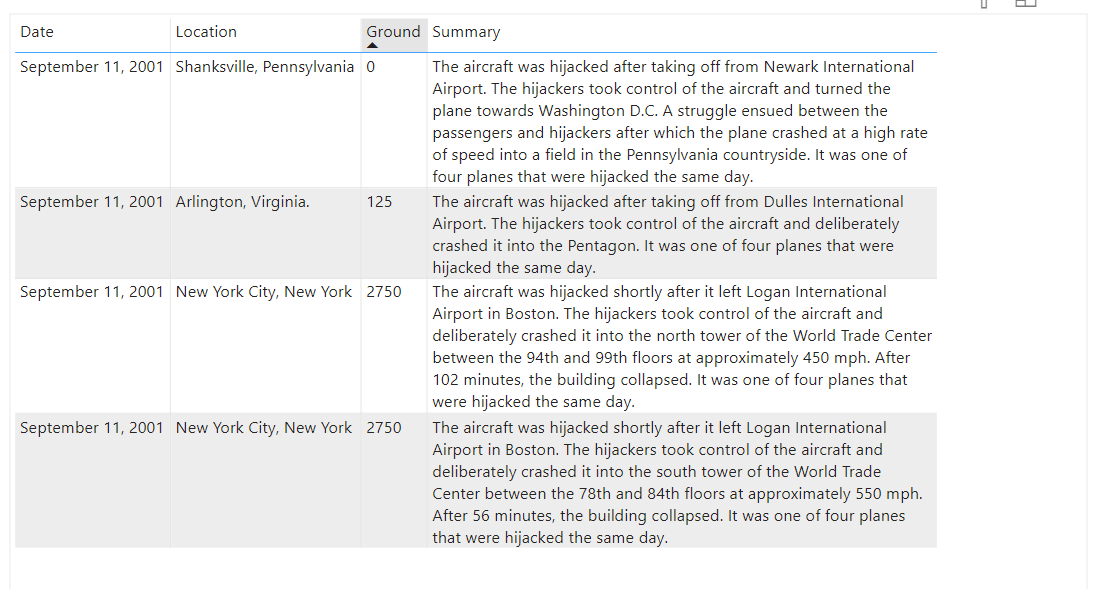The image size is (1096, 589).
Task: Sort by the Location column header
Action: tap(206, 31)
